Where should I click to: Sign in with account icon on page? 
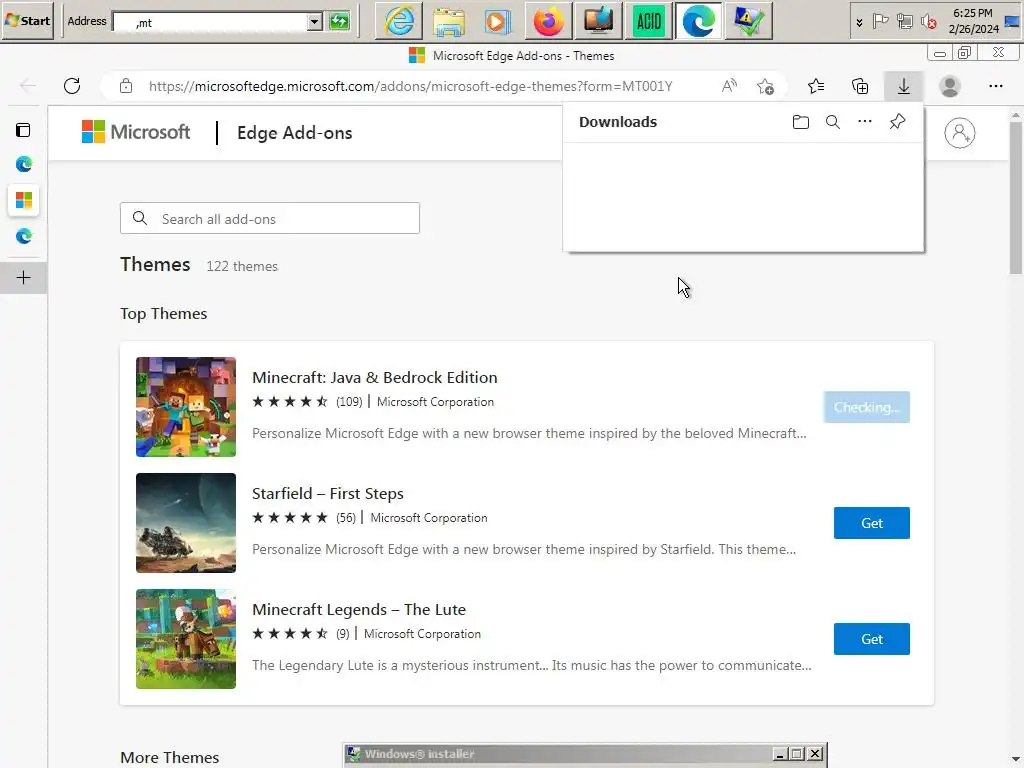(959, 133)
